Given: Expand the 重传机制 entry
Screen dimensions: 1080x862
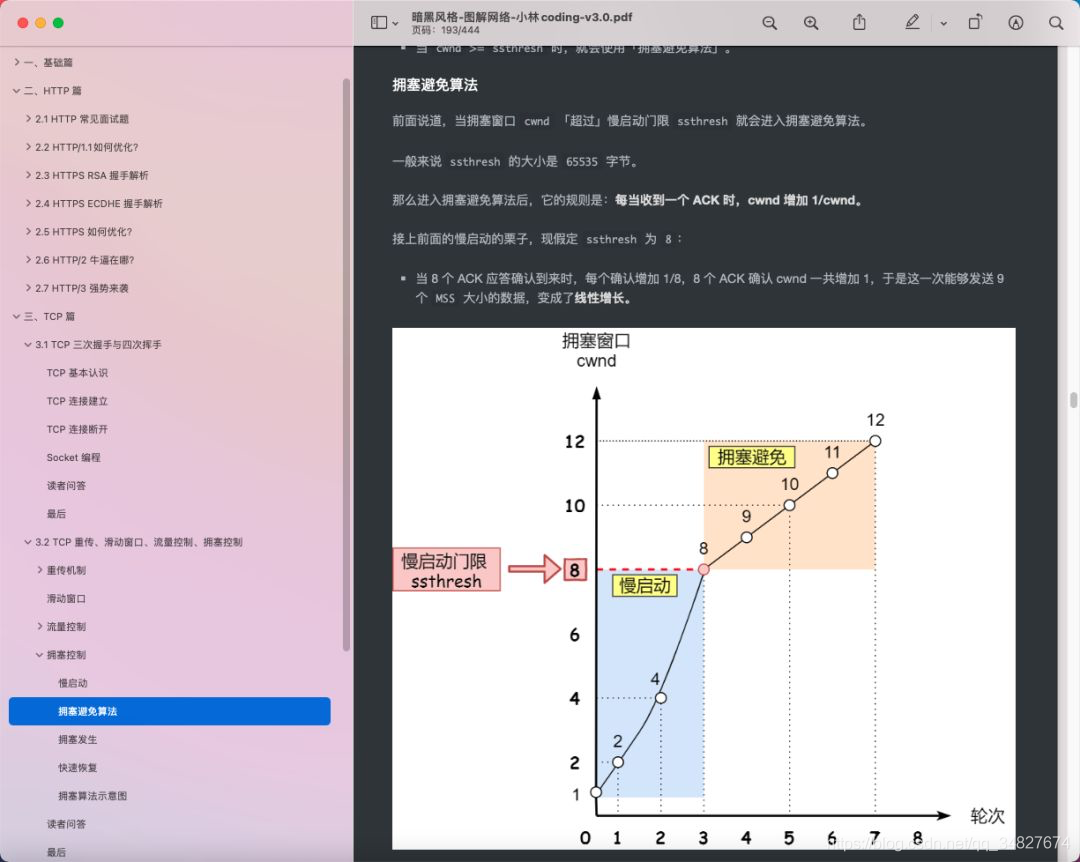Looking at the screenshot, I should pyautogui.click(x=41, y=570).
